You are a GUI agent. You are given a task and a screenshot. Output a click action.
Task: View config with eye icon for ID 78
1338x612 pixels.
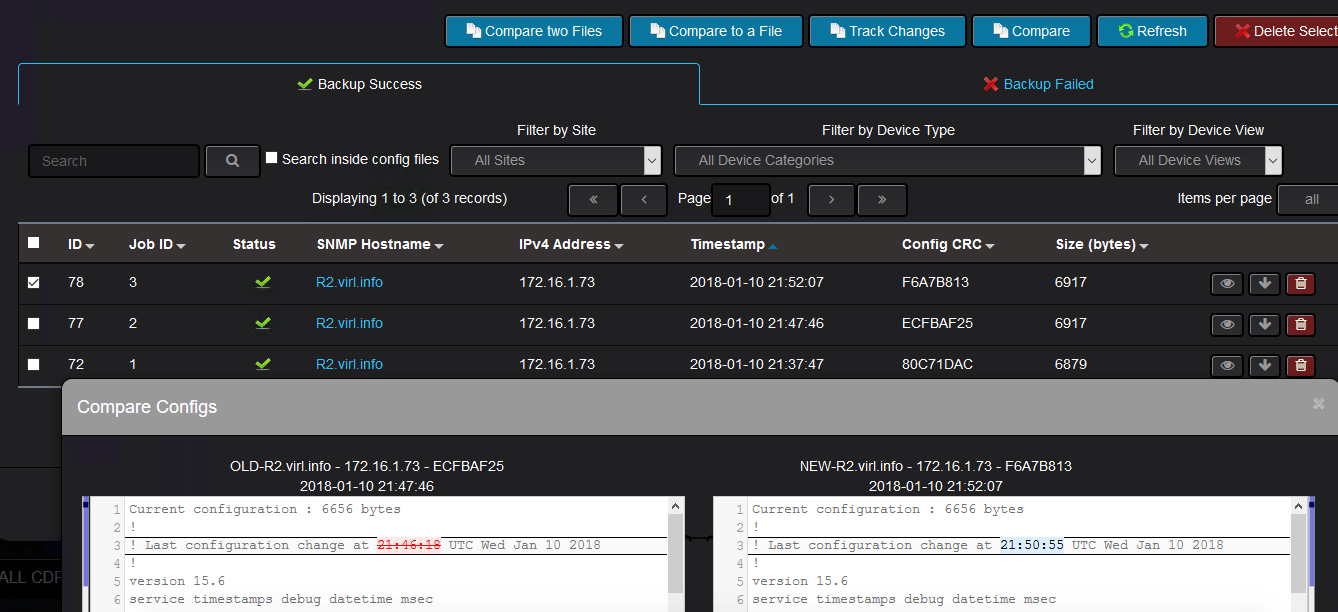(x=1227, y=284)
